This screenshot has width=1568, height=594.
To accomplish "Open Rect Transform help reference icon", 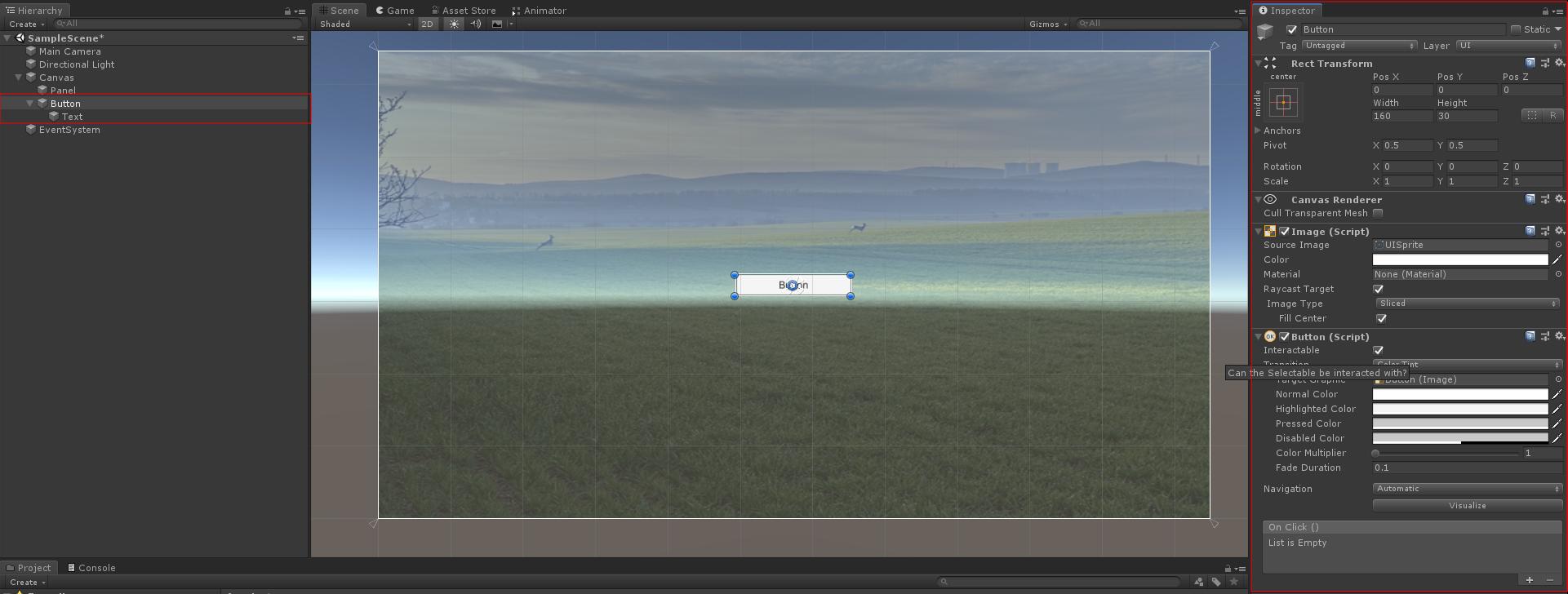I will (1530, 63).
